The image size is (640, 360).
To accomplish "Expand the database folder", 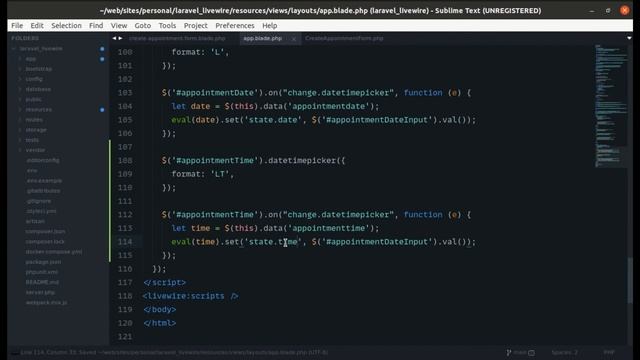I will click(x=20, y=89).
